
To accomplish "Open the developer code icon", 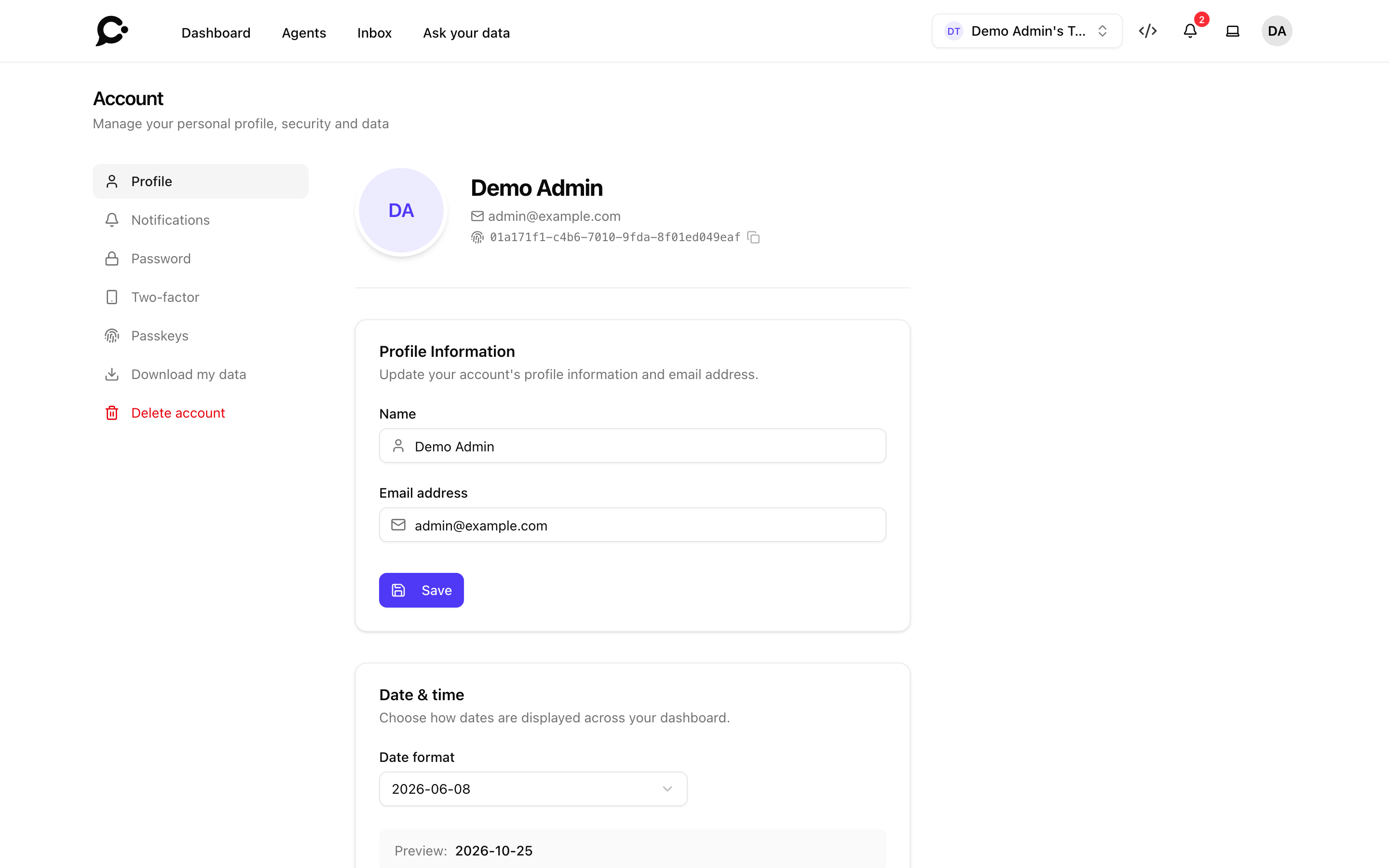I will point(1147,31).
